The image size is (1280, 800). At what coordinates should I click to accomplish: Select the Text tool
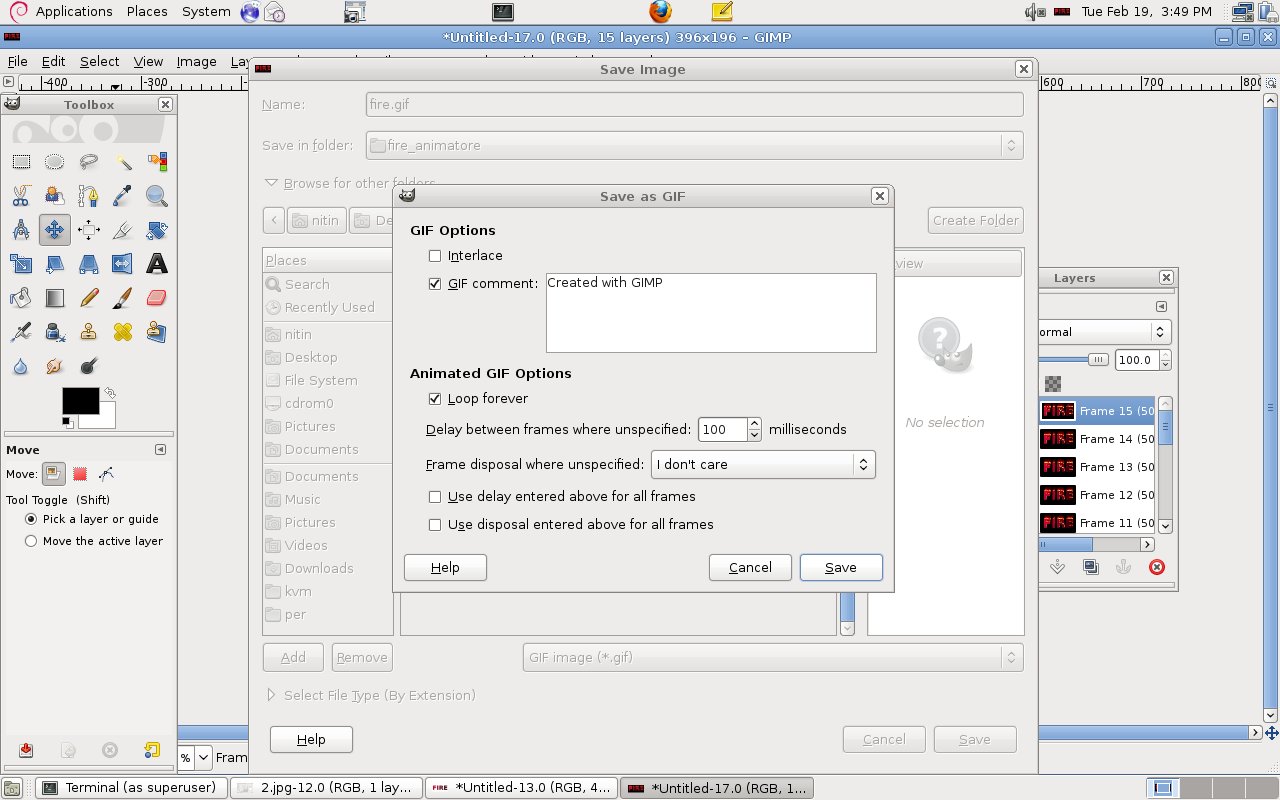[156, 263]
